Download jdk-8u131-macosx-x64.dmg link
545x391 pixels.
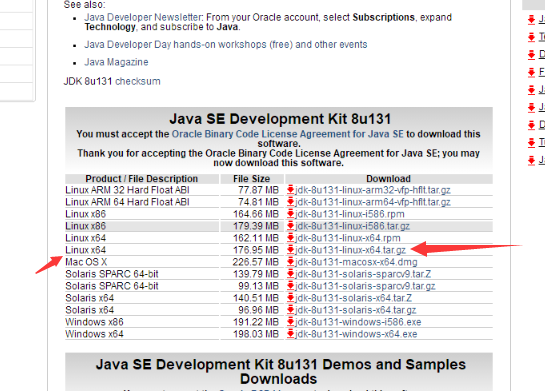click(x=356, y=262)
